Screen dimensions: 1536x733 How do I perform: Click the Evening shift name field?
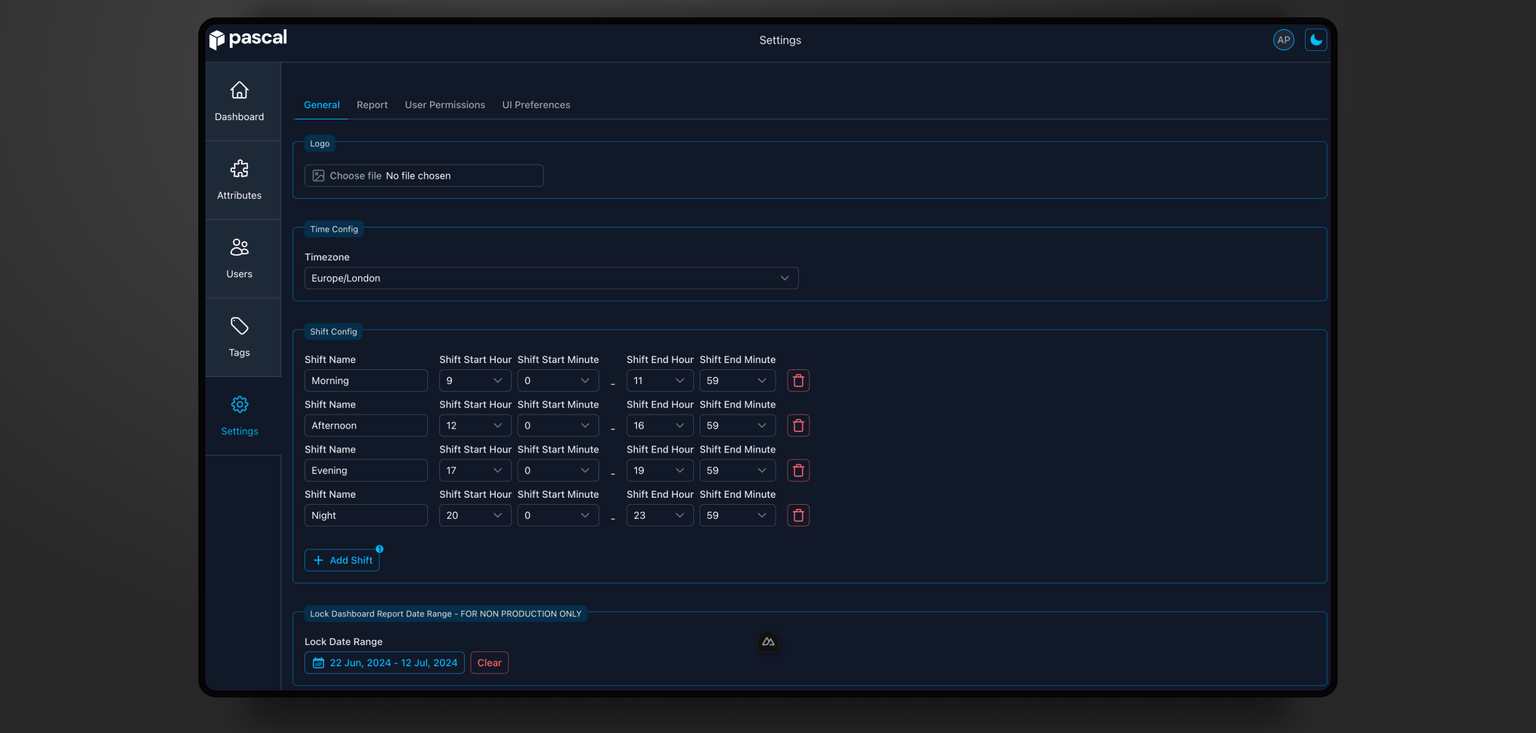click(x=366, y=471)
